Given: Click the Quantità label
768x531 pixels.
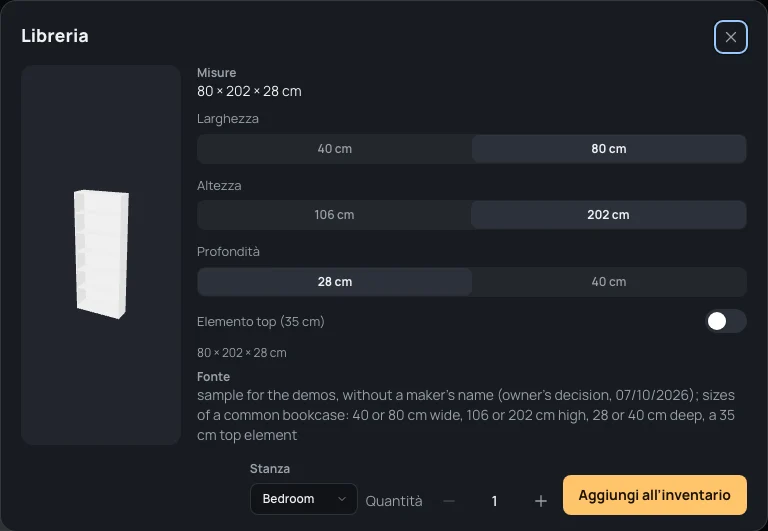Looking at the screenshot, I should click(x=394, y=501).
